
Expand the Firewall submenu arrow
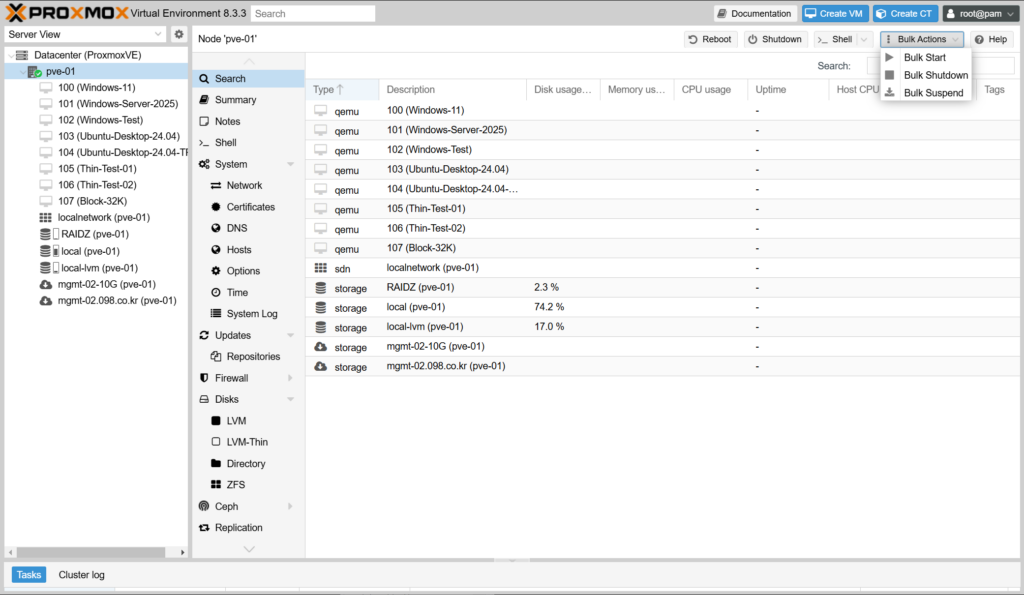point(290,378)
